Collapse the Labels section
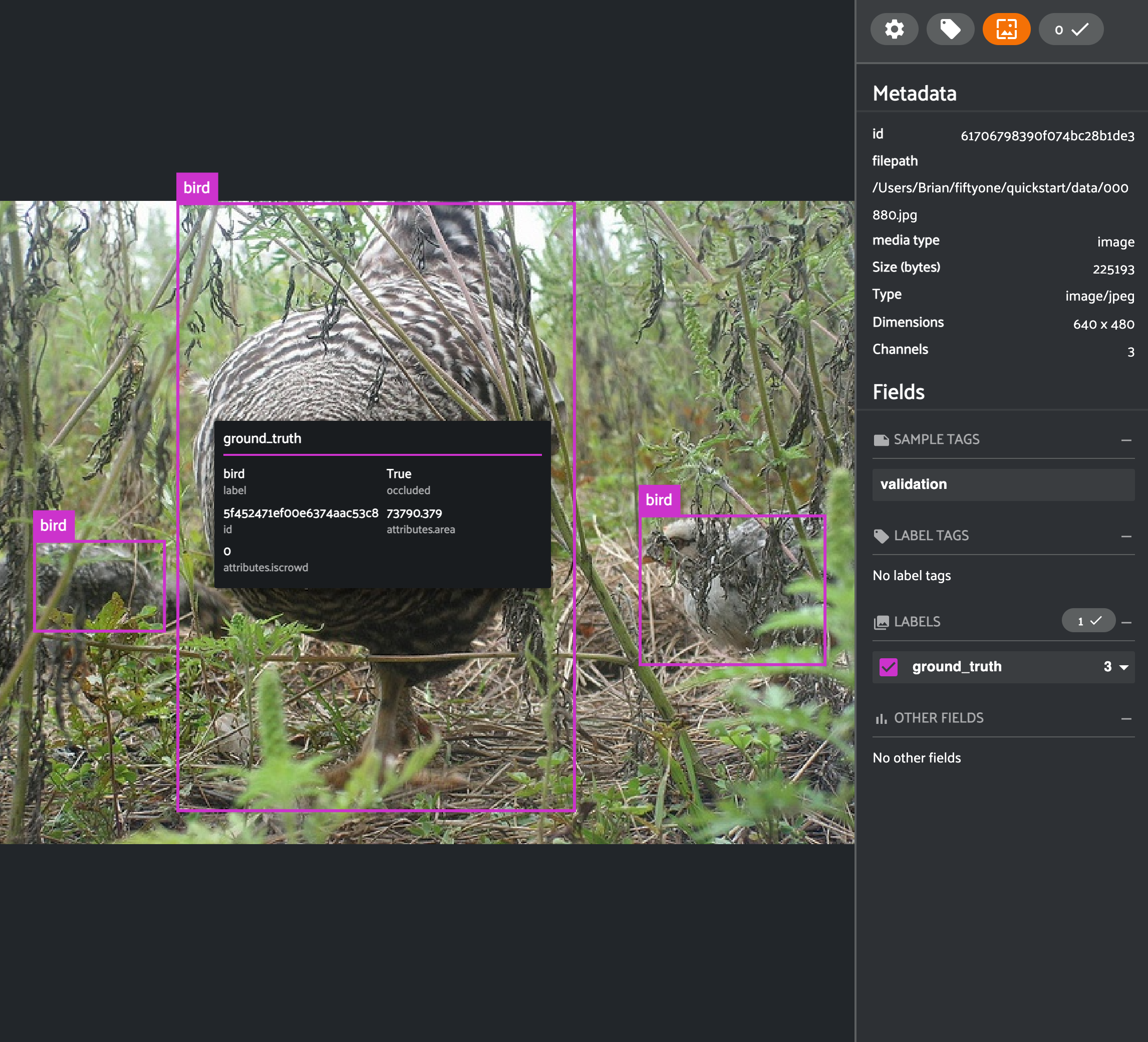Image resolution: width=1148 pixels, height=1042 pixels. click(1126, 622)
